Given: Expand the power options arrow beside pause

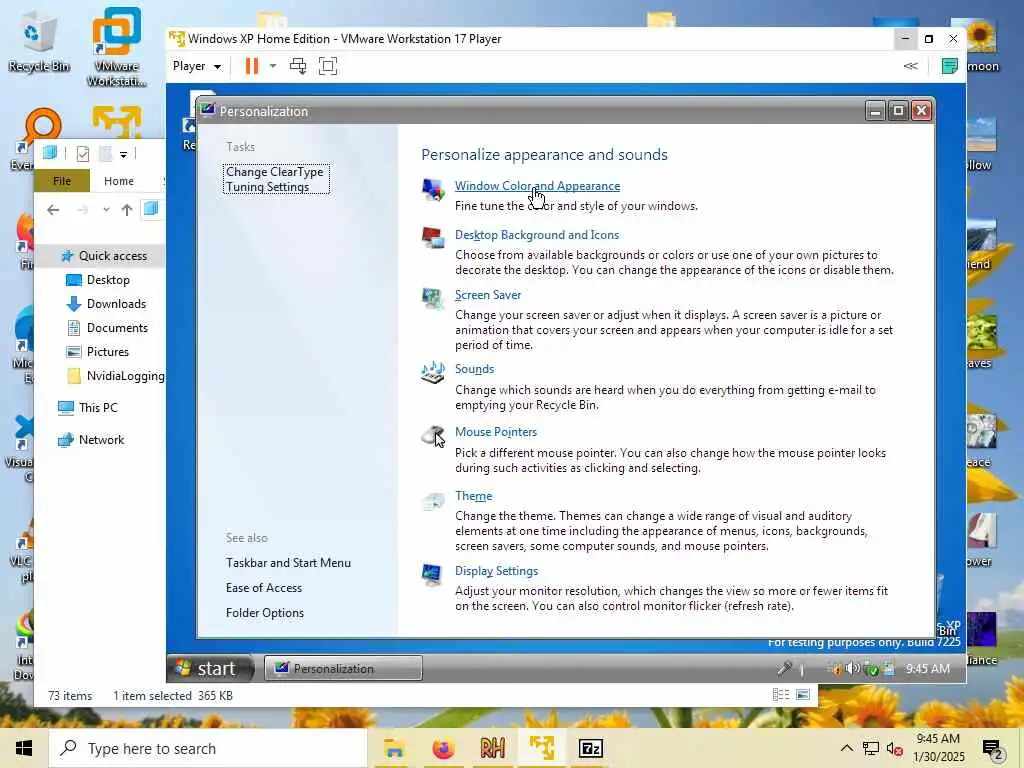Looking at the screenshot, I should pos(273,66).
